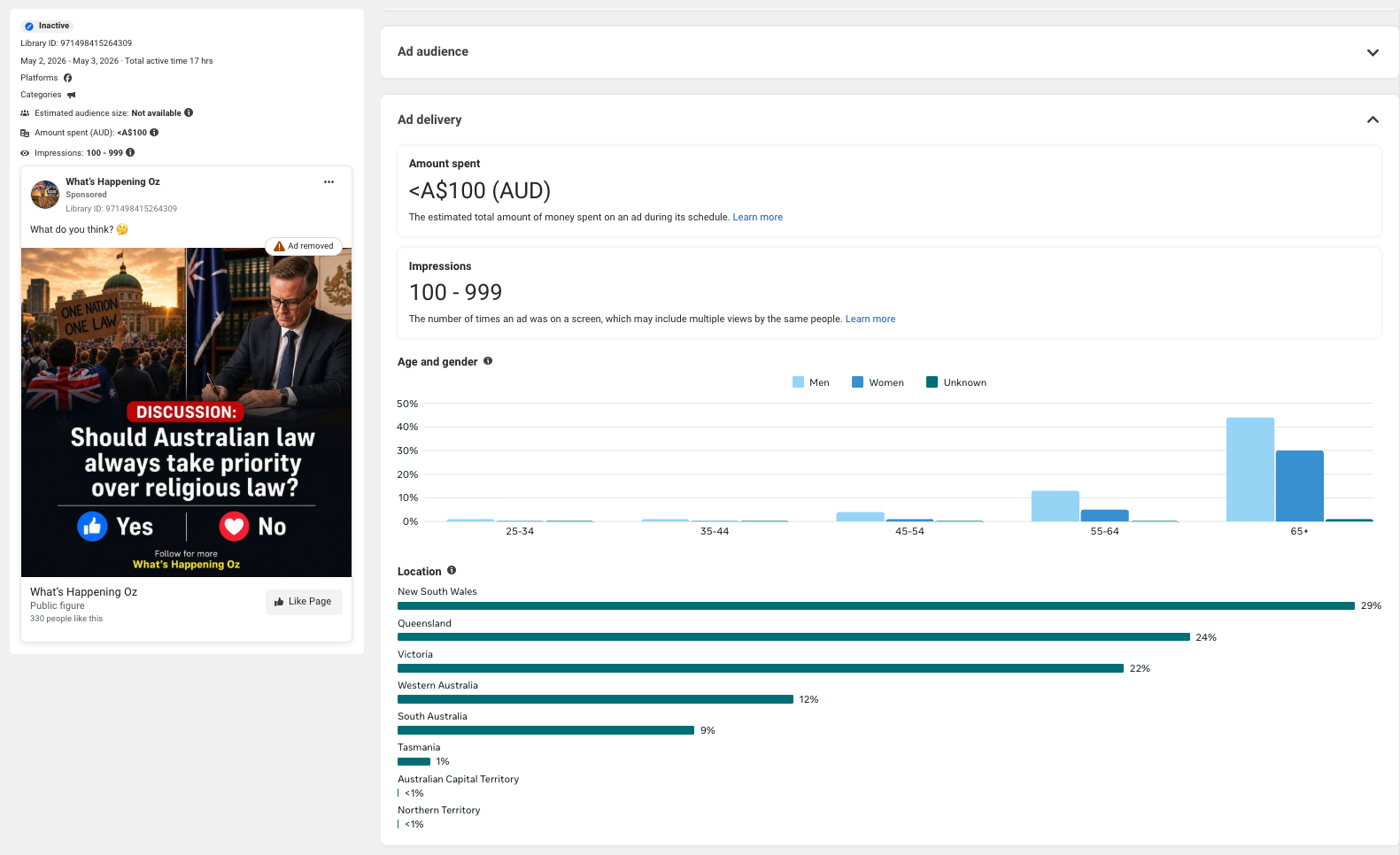Click the New South Wales 29% bar
Viewport: 1400px width, 855px height.
coord(876,606)
